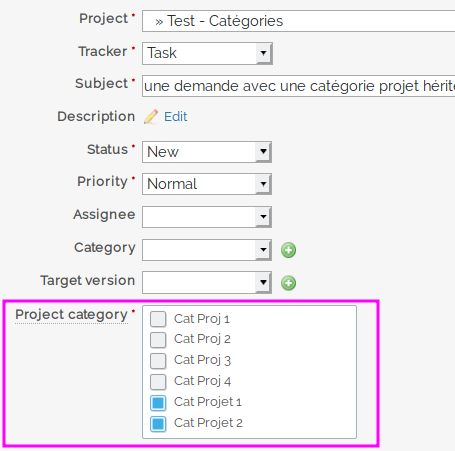
Task: Add new target version with green plus
Action: pyautogui.click(x=288, y=283)
